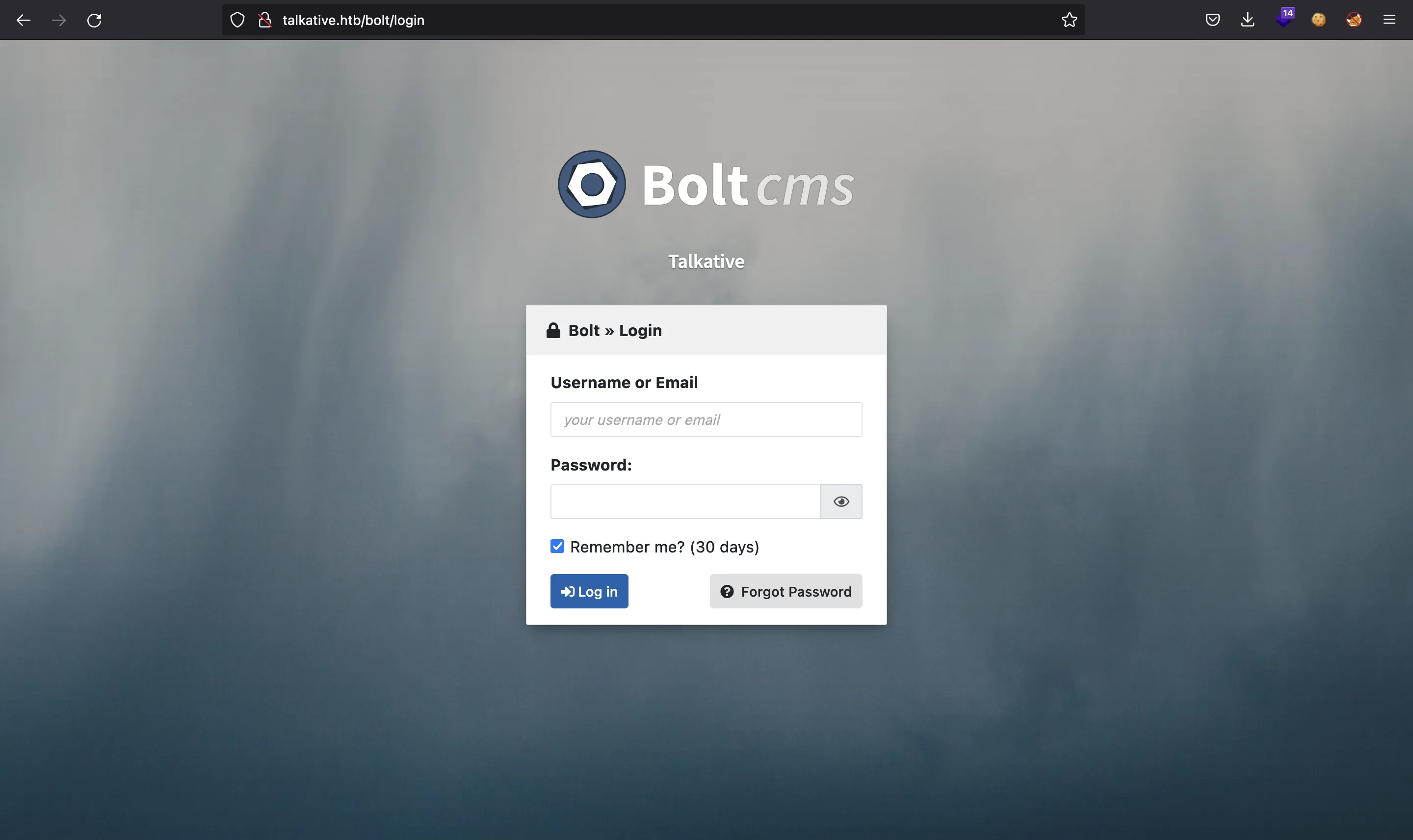The width and height of the screenshot is (1413, 840).
Task: Click the Log in button
Action: coord(589,592)
